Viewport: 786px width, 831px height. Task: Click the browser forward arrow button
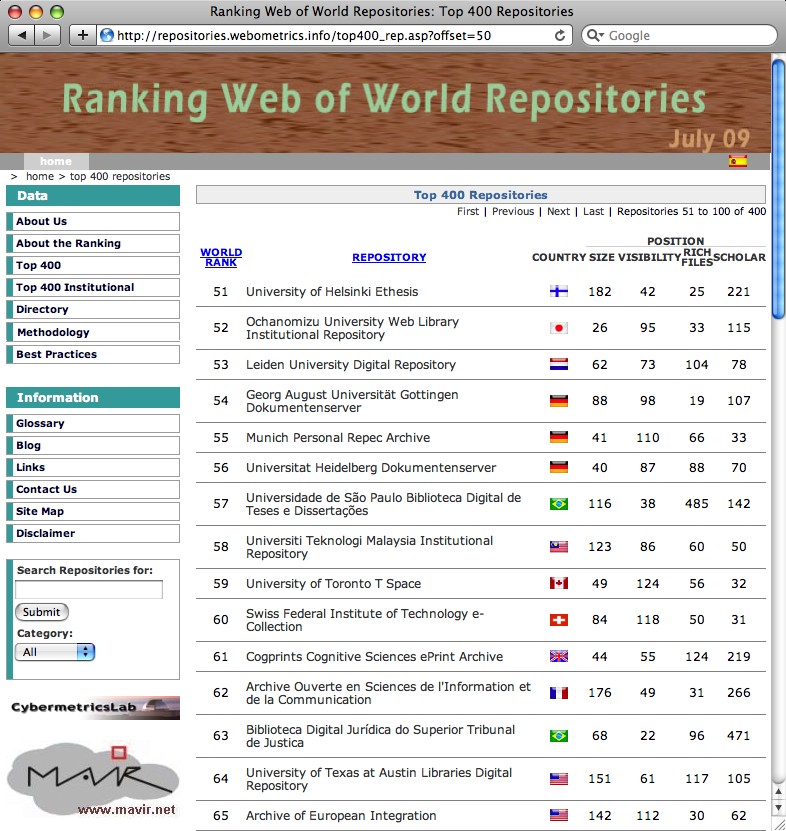click(47, 36)
